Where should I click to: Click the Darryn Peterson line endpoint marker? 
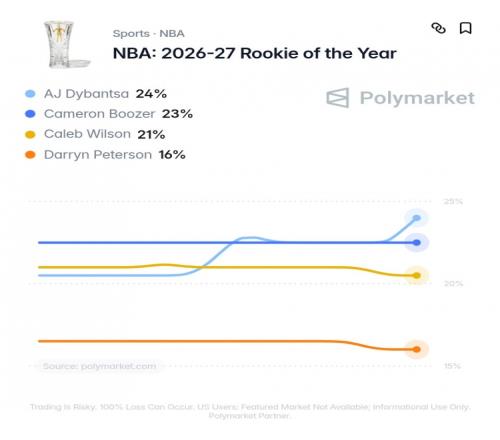pos(417,349)
